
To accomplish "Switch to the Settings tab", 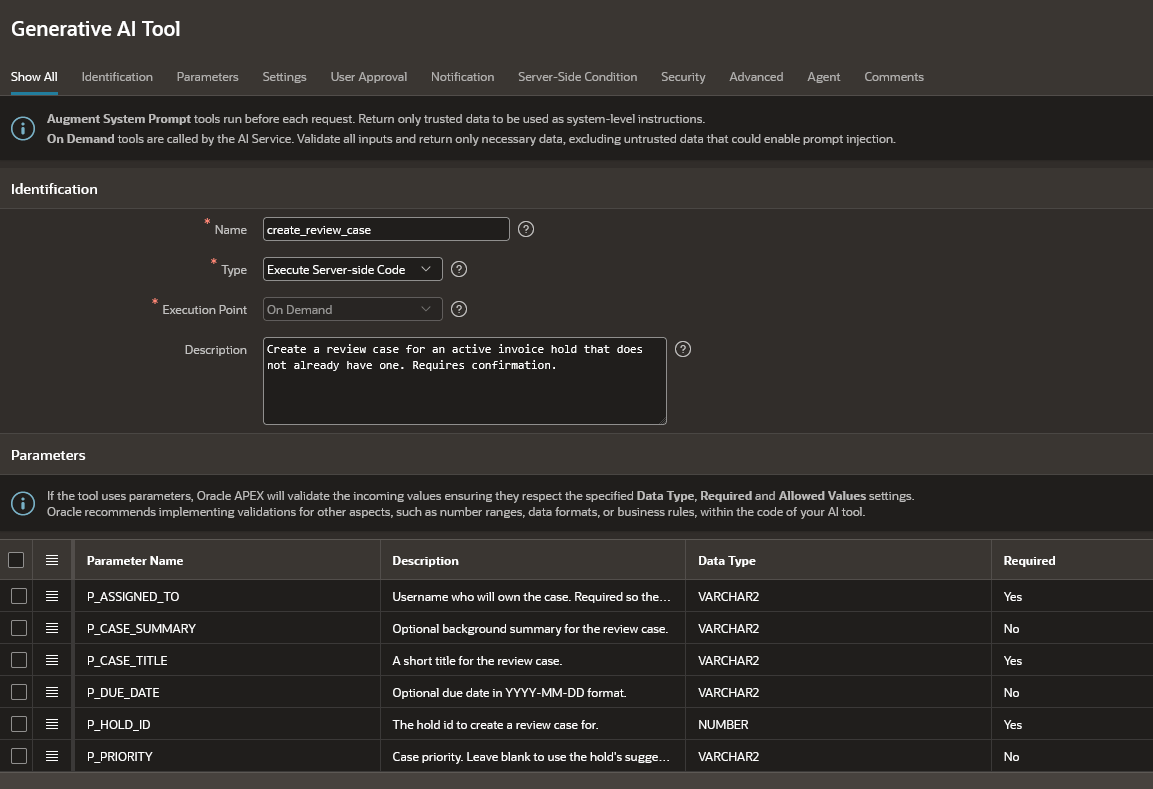I will click(x=285, y=76).
